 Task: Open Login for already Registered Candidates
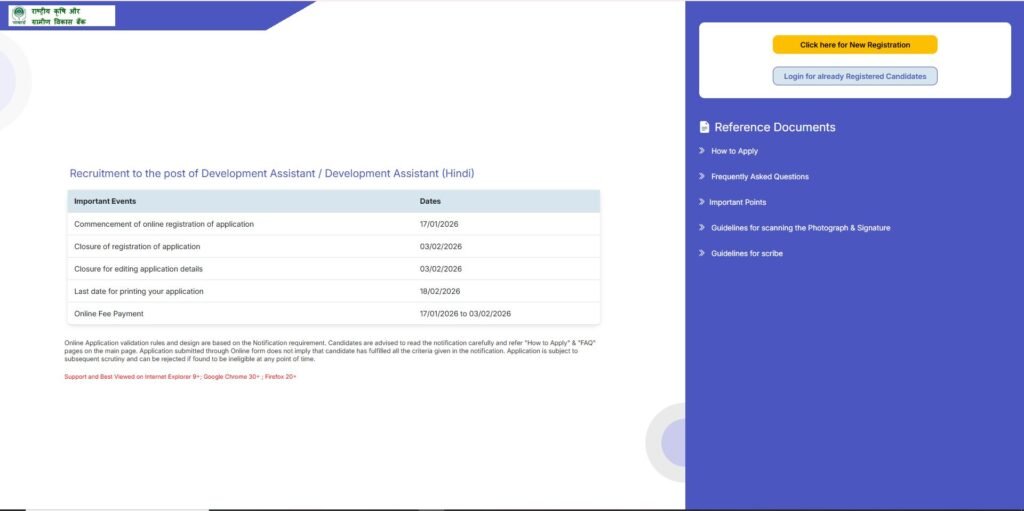[x=854, y=76]
